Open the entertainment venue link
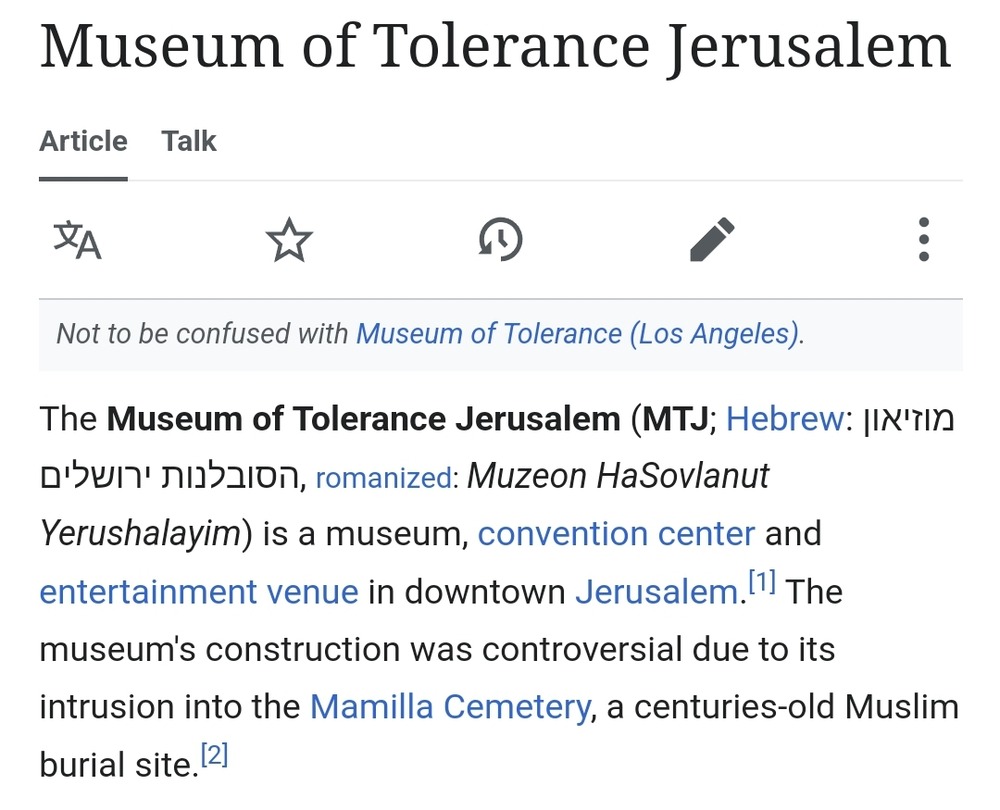The image size is (1000, 810). point(198,591)
